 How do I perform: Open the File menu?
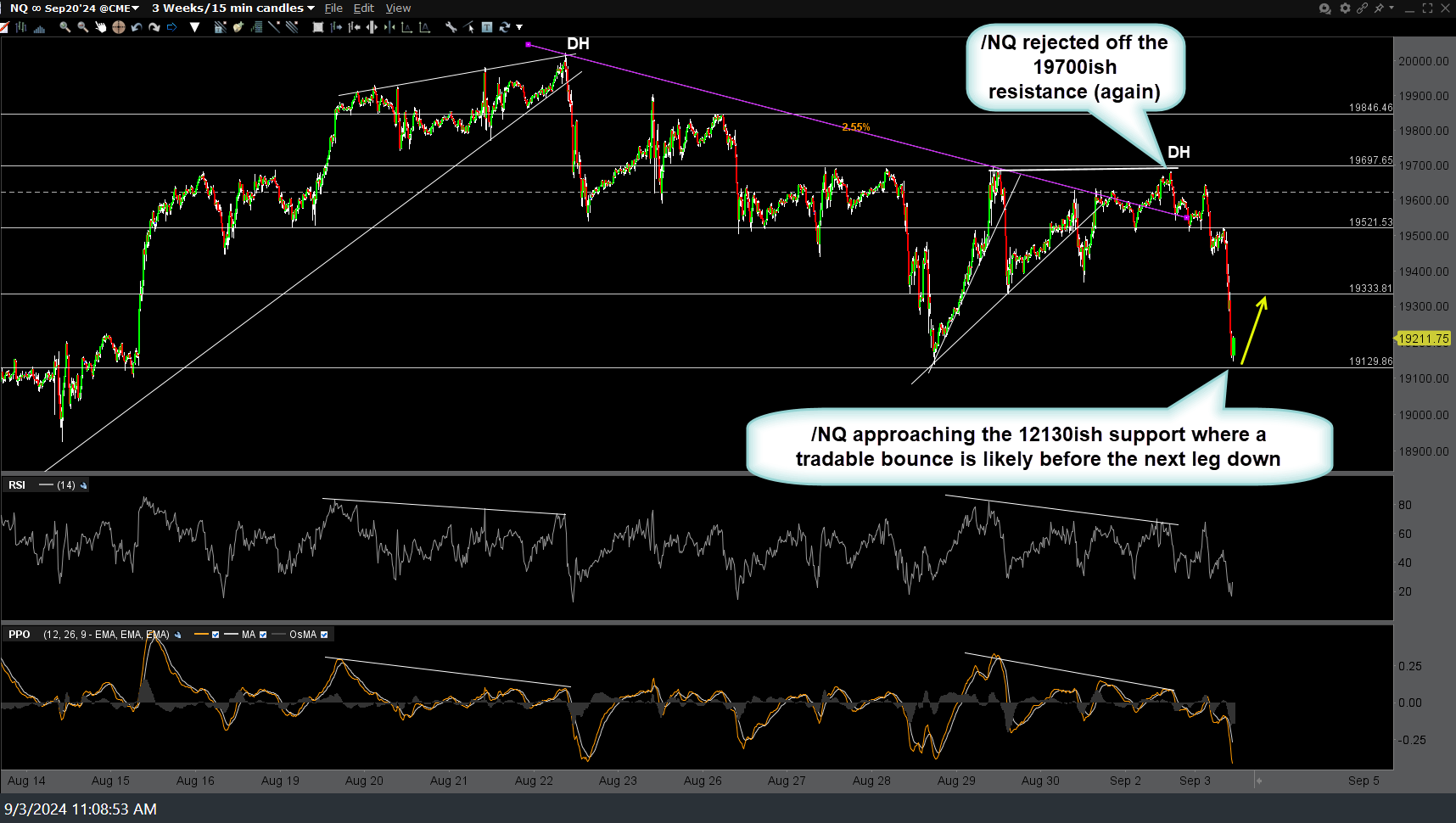click(x=333, y=8)
